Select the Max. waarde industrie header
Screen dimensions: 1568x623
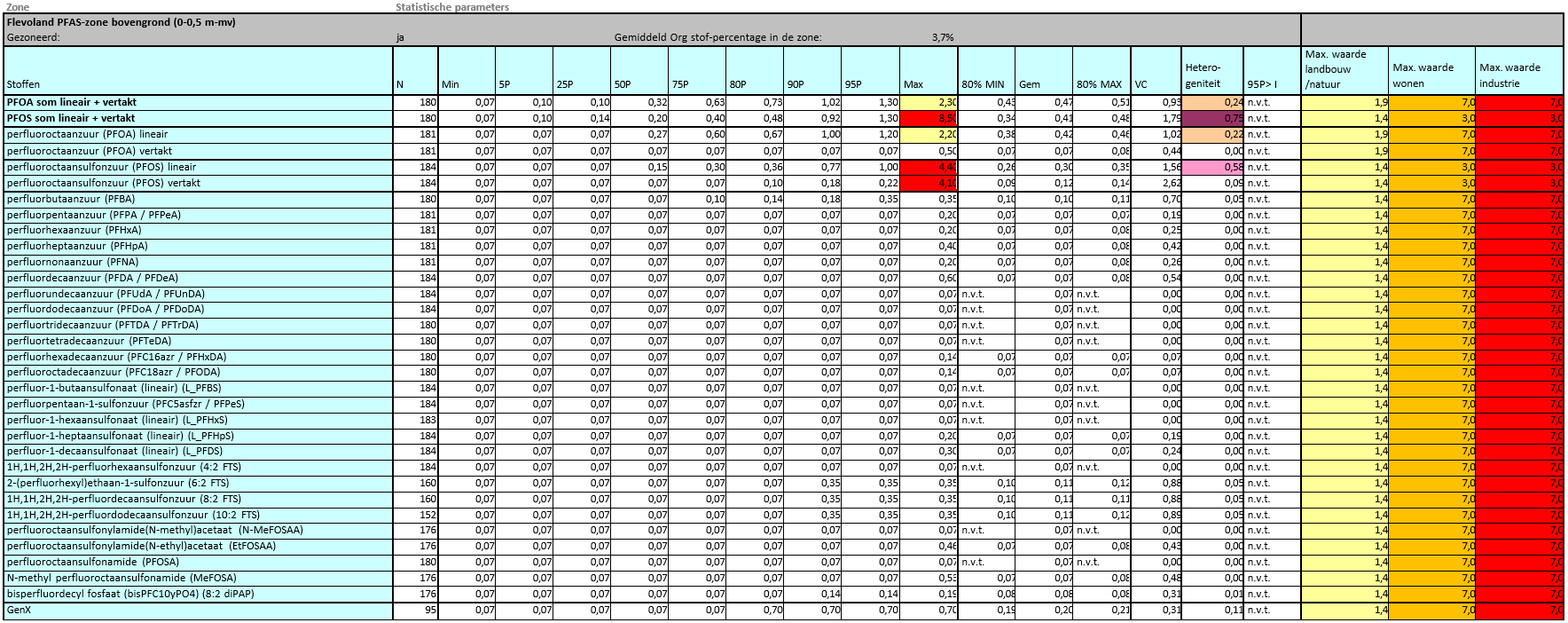point(1509,75)
